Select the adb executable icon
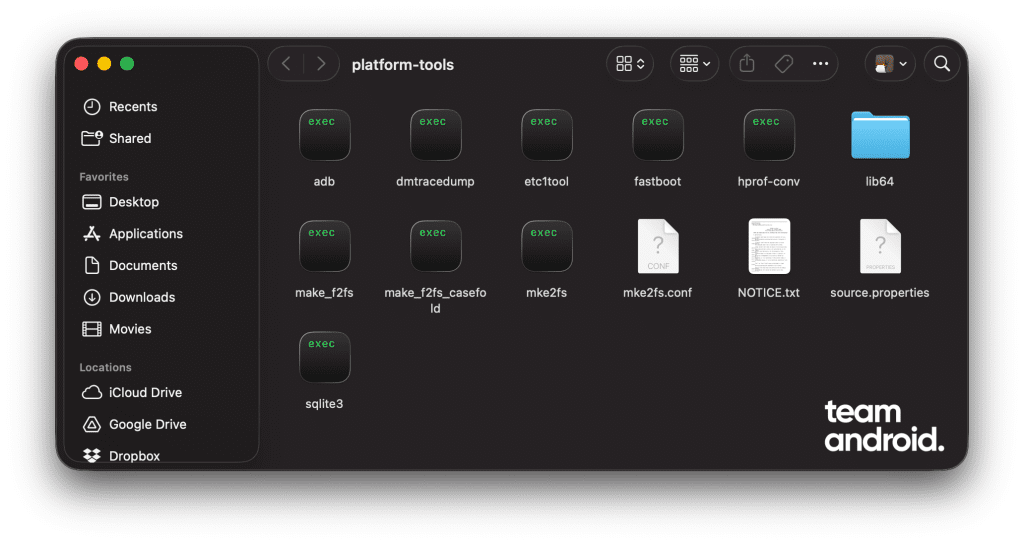Screen dimensions: 1024x544 point(325,135)
